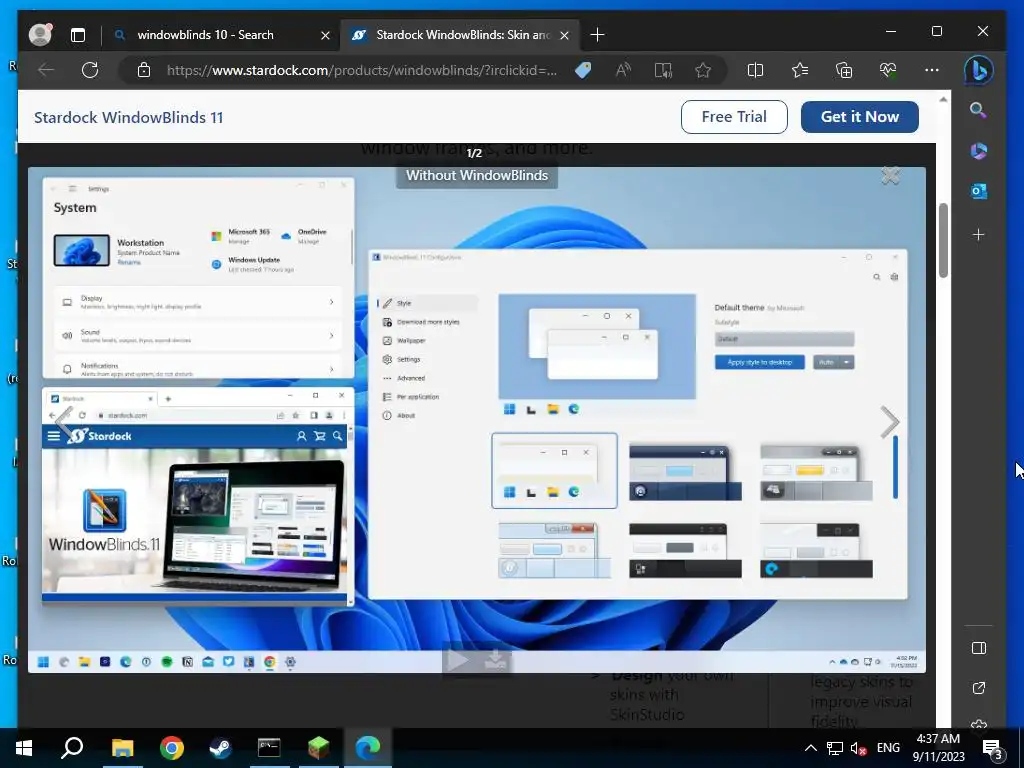Image resolution: width=1024 pixels, height=768 pixels.
Task: Open Command Prompt from taskbar
Action: click(269, 748)
